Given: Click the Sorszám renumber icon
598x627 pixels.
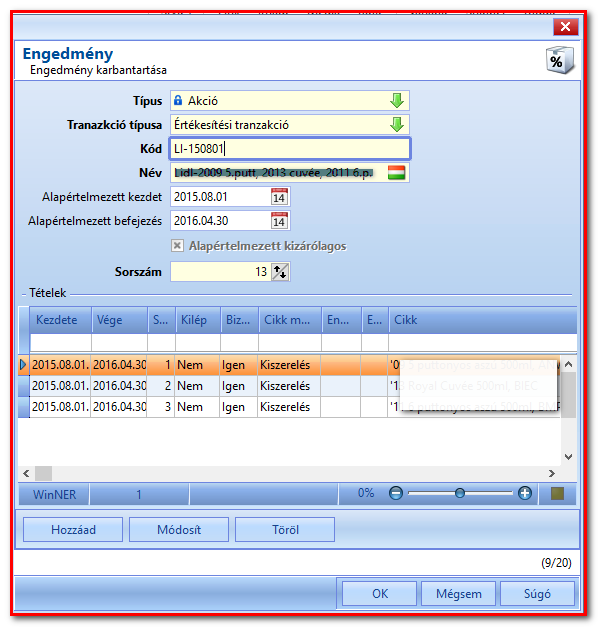Looking at the screenshot, I should click(280, 272).
